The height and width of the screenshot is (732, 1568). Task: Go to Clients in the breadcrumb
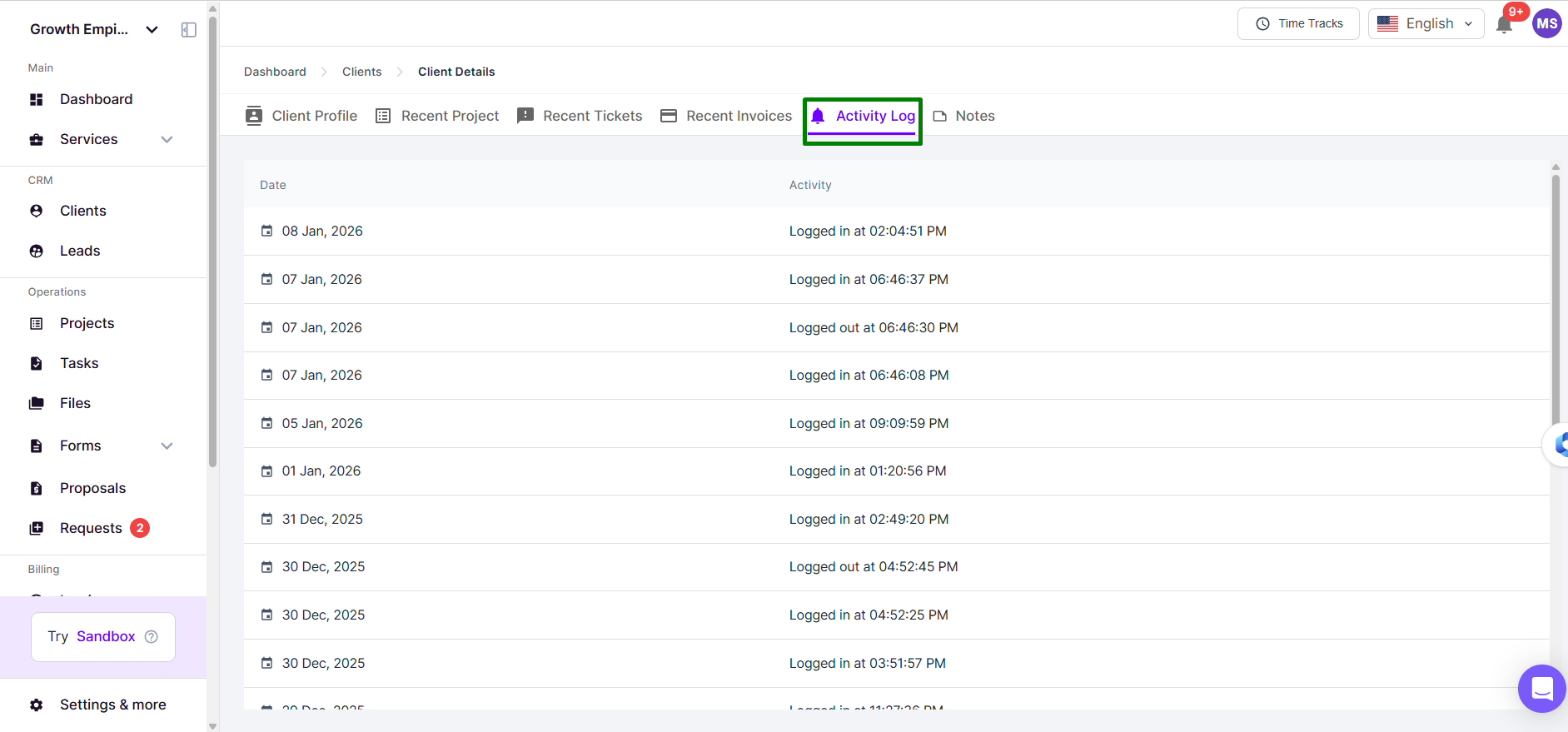[361, 72]
